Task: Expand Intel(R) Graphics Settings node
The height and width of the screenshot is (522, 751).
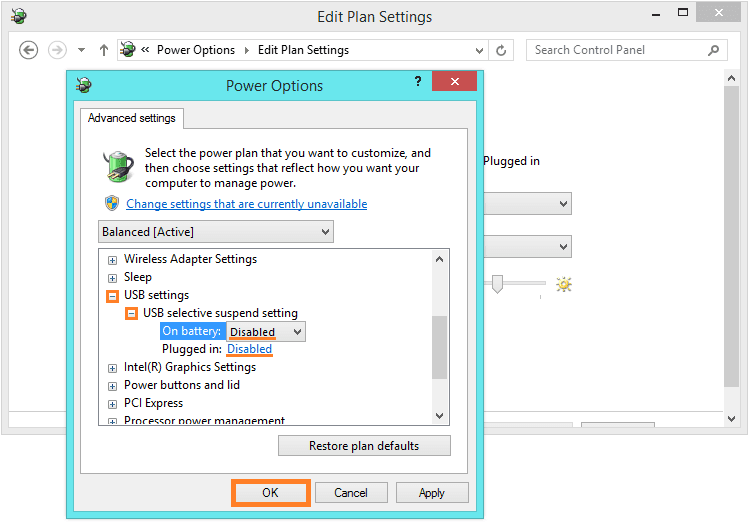Action: (x=112, y=368)
